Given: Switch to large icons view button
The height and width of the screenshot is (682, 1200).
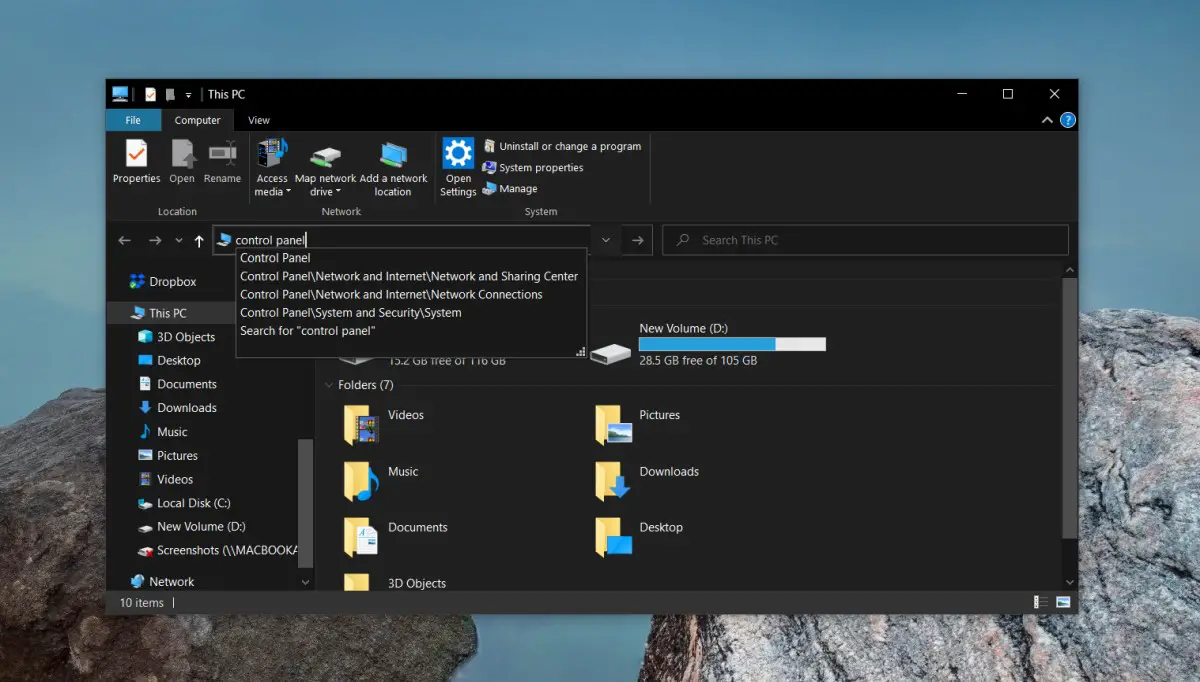Looking at the screenshot, I should pos(1063,602).
